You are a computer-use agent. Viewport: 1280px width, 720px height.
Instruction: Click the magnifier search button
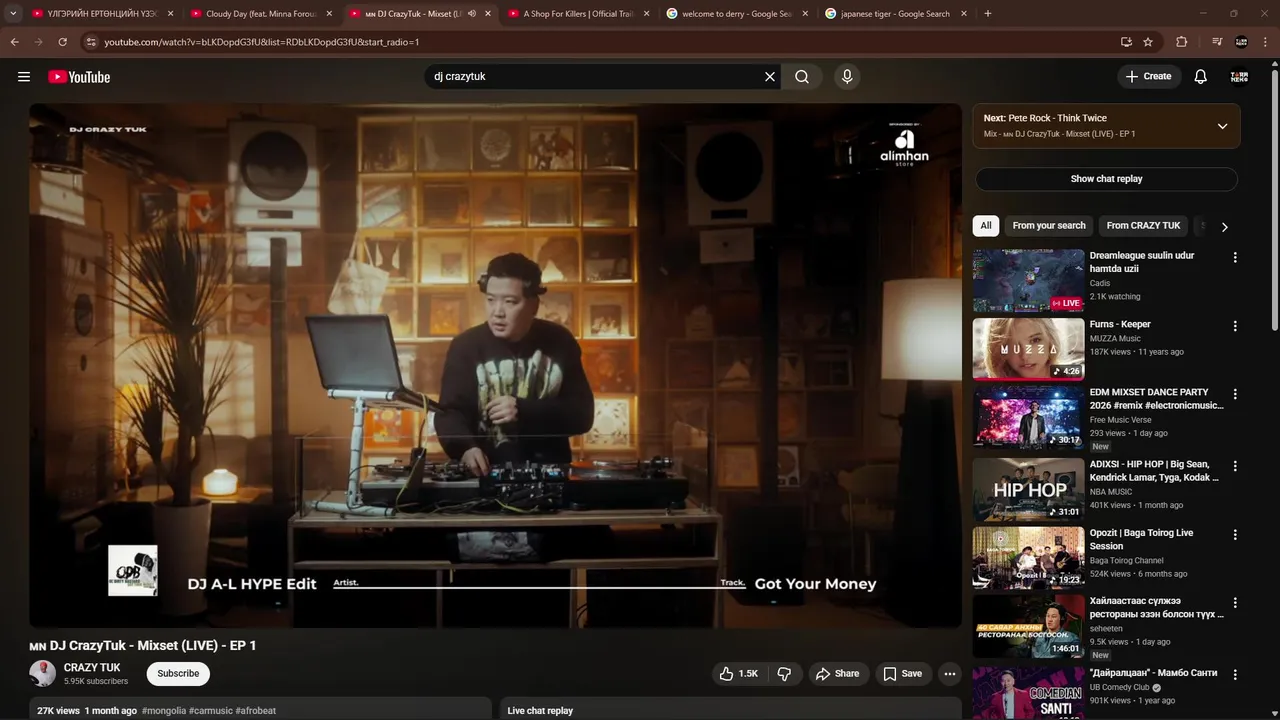pyautogui.click(x=802, y=77)
